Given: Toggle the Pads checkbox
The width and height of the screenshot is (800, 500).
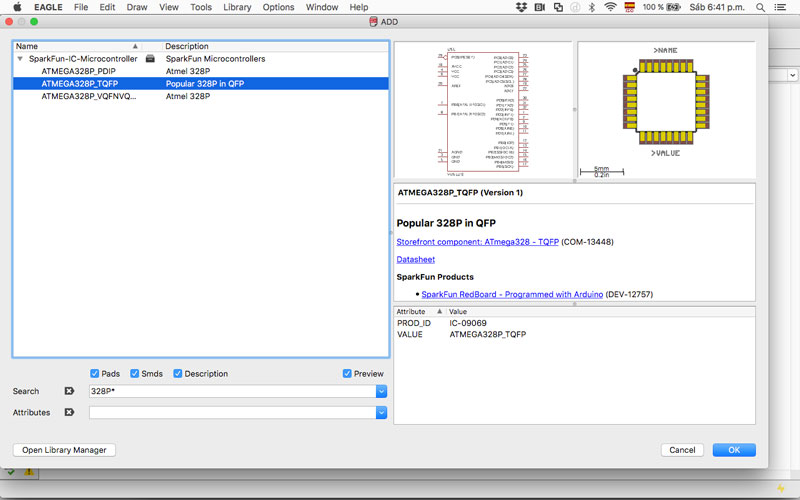Looking at the screenshot, I should click(94, 373).
